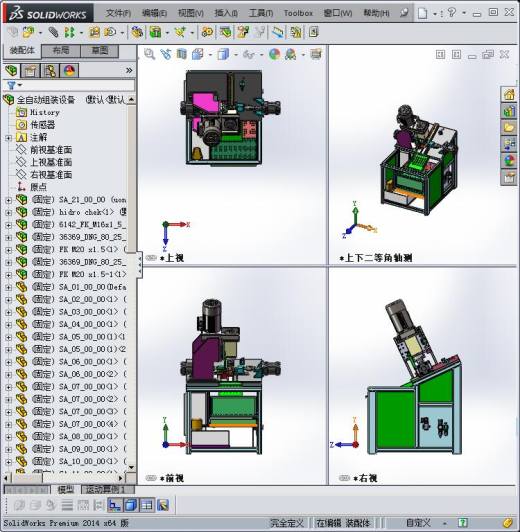Open the Assembly Features tool
The image size is (520, 532).
tap(155, 33)
